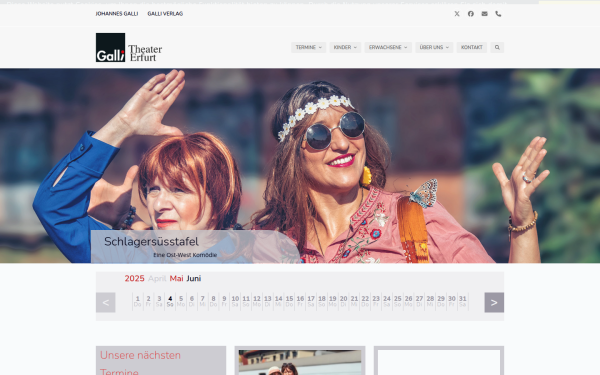Select day 3 Sa in calendar

pyautogui.click(x=159, y=301)
